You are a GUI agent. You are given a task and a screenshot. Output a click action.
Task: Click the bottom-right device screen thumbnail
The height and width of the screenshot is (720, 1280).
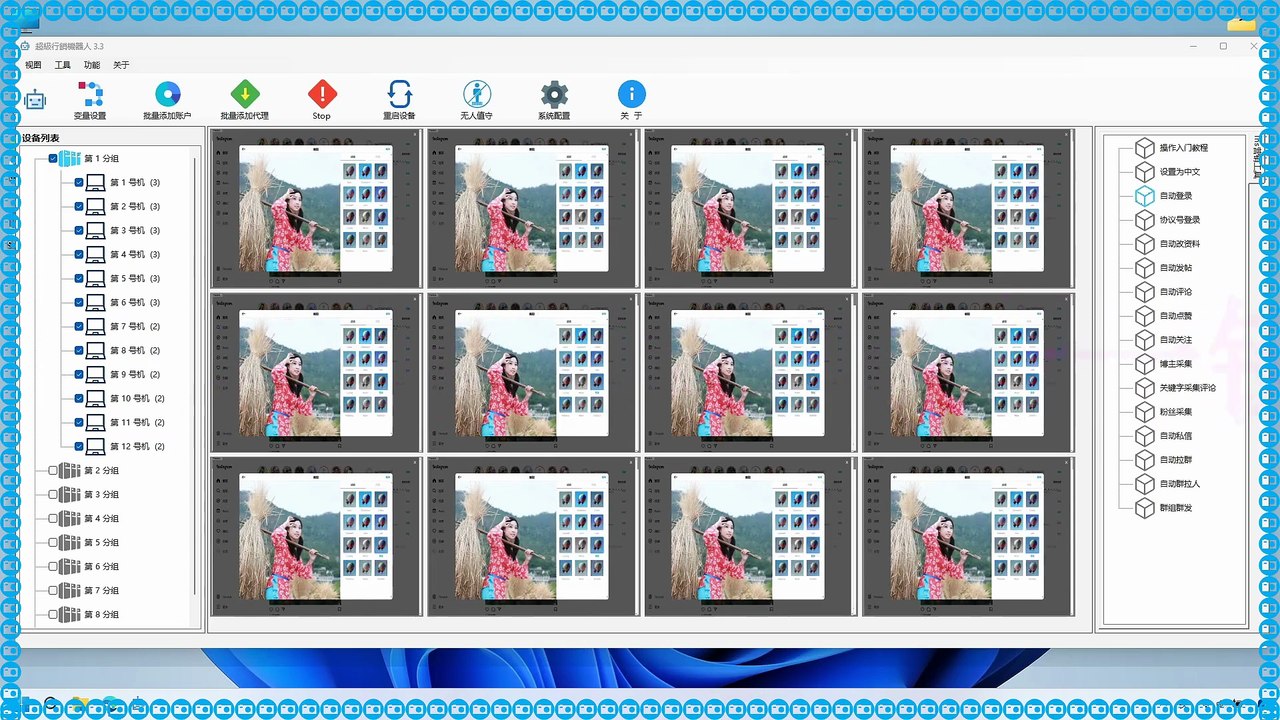pos(967,537)
